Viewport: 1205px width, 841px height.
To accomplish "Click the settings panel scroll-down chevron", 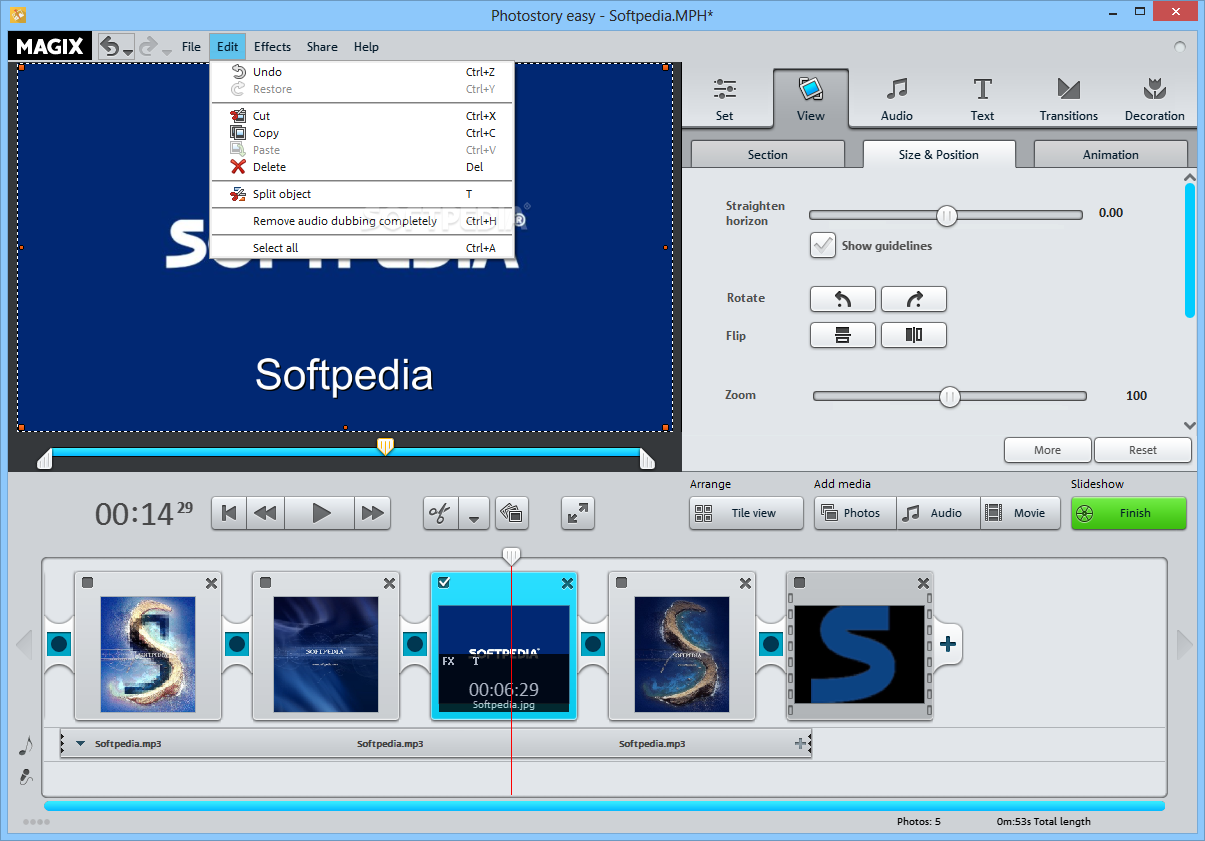I will [x=1190, y=424].
